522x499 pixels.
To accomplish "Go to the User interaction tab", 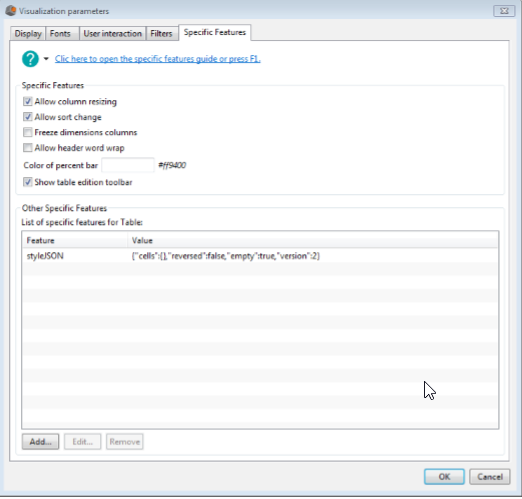I will pyautogui.click(x=113, y=34).
